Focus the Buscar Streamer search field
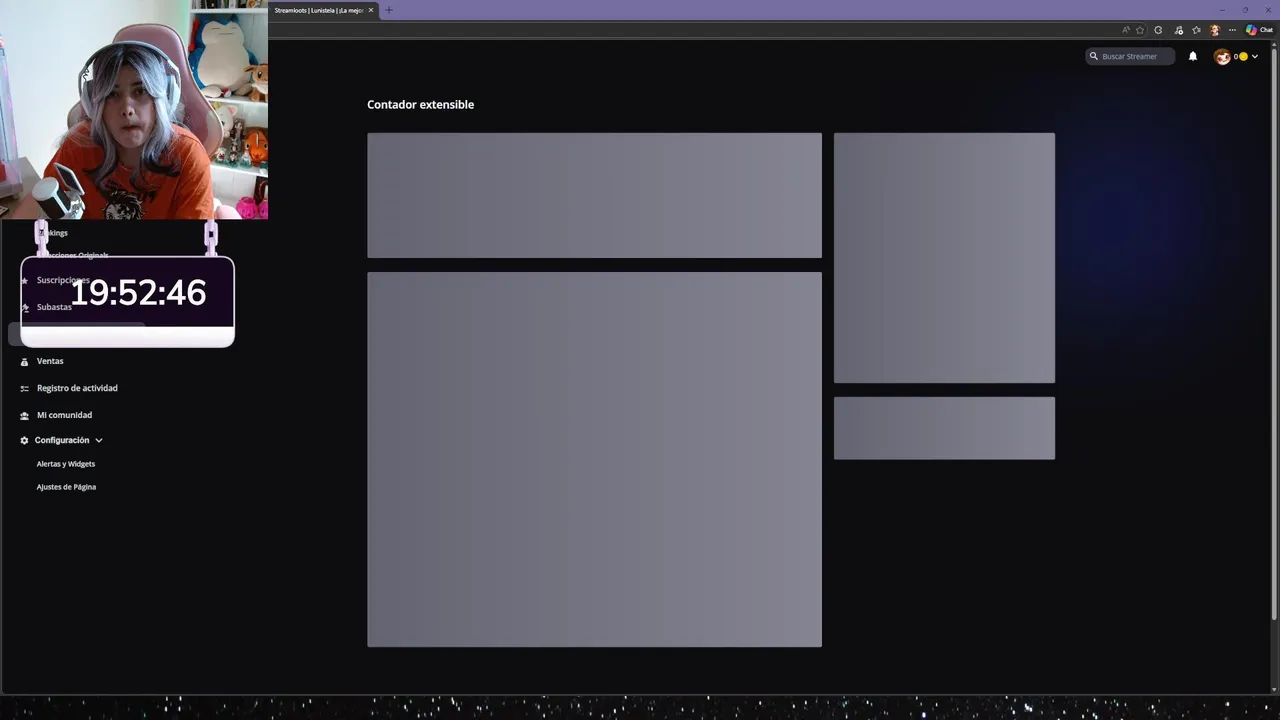The width and height of the screenshot is (1280, 720). point(1130,56)
